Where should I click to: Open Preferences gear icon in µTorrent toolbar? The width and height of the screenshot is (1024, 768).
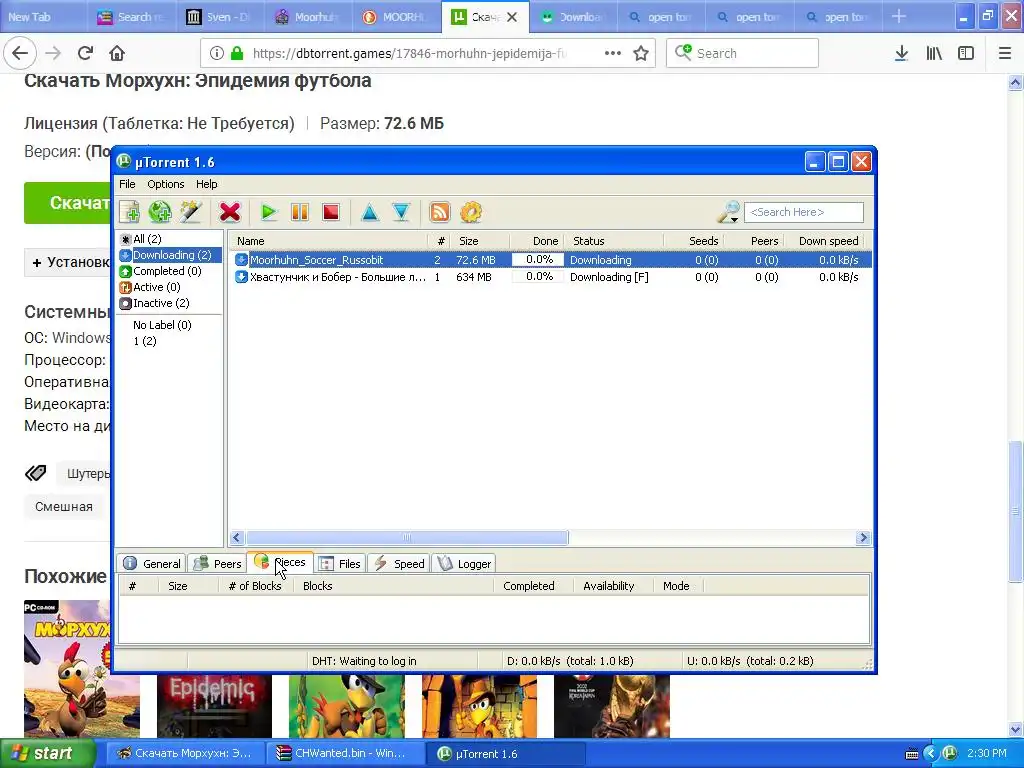coord(471,212)
